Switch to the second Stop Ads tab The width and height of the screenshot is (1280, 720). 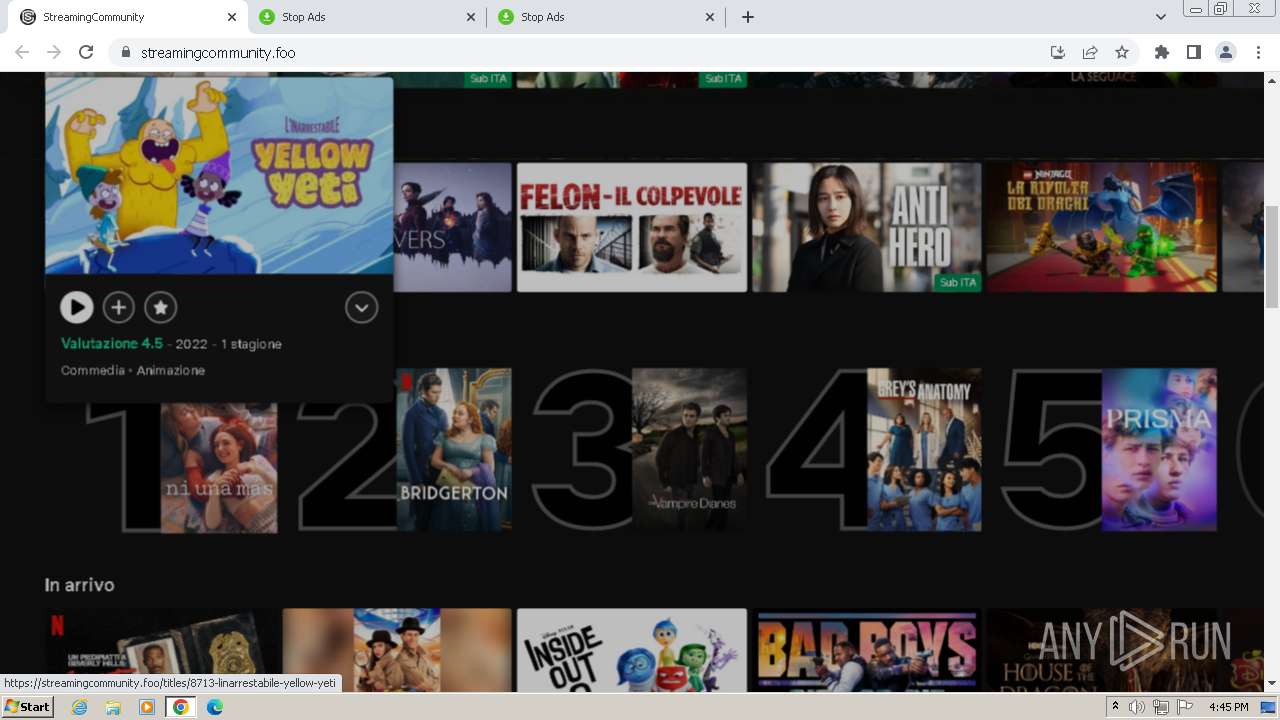606,17
